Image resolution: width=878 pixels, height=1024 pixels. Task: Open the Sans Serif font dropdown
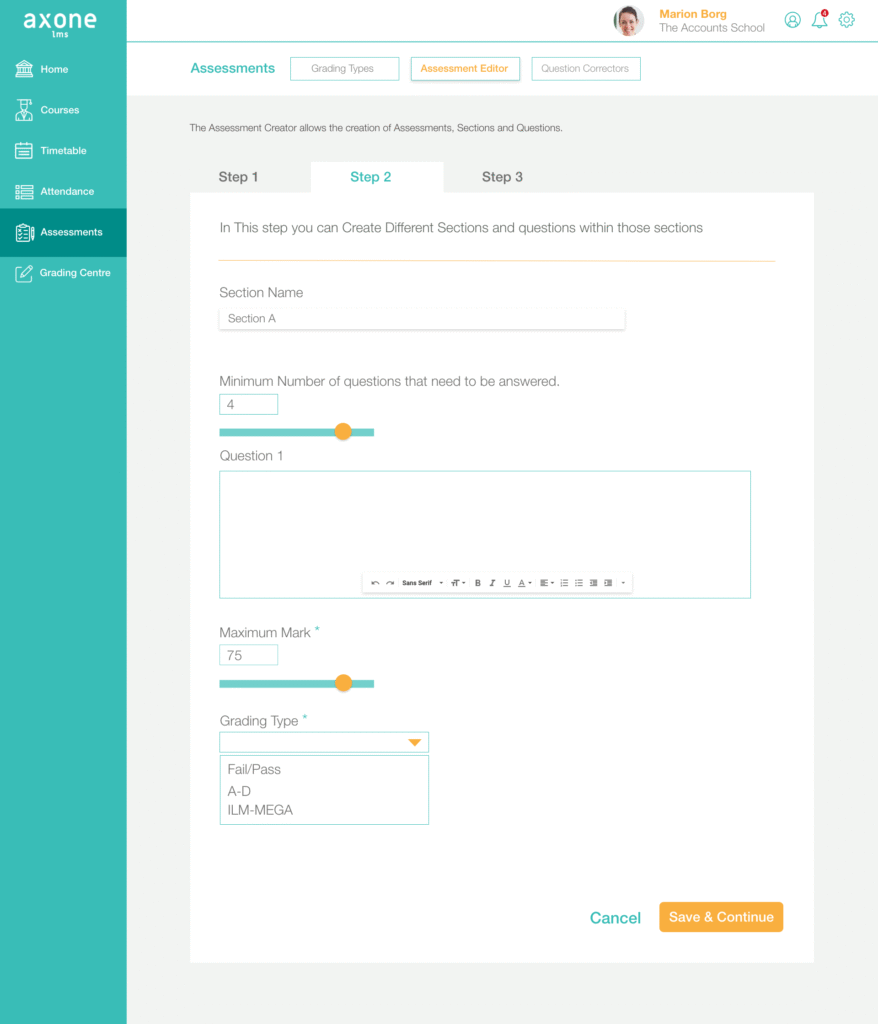422,583
